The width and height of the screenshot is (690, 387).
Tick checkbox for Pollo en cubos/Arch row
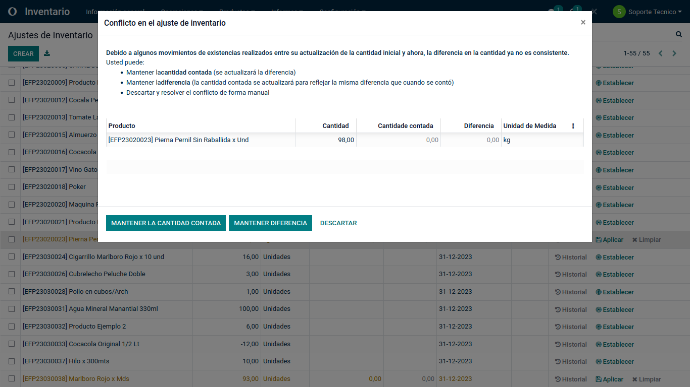pos(12,291)
